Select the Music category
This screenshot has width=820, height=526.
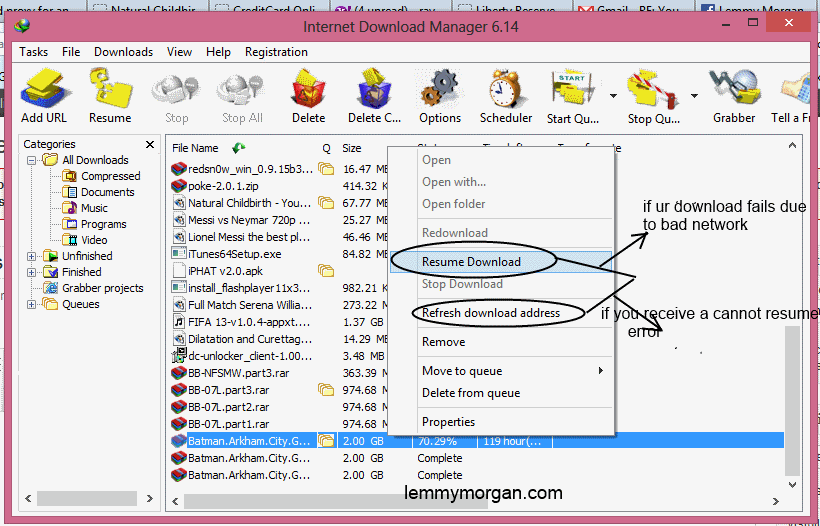click(94, 208)
